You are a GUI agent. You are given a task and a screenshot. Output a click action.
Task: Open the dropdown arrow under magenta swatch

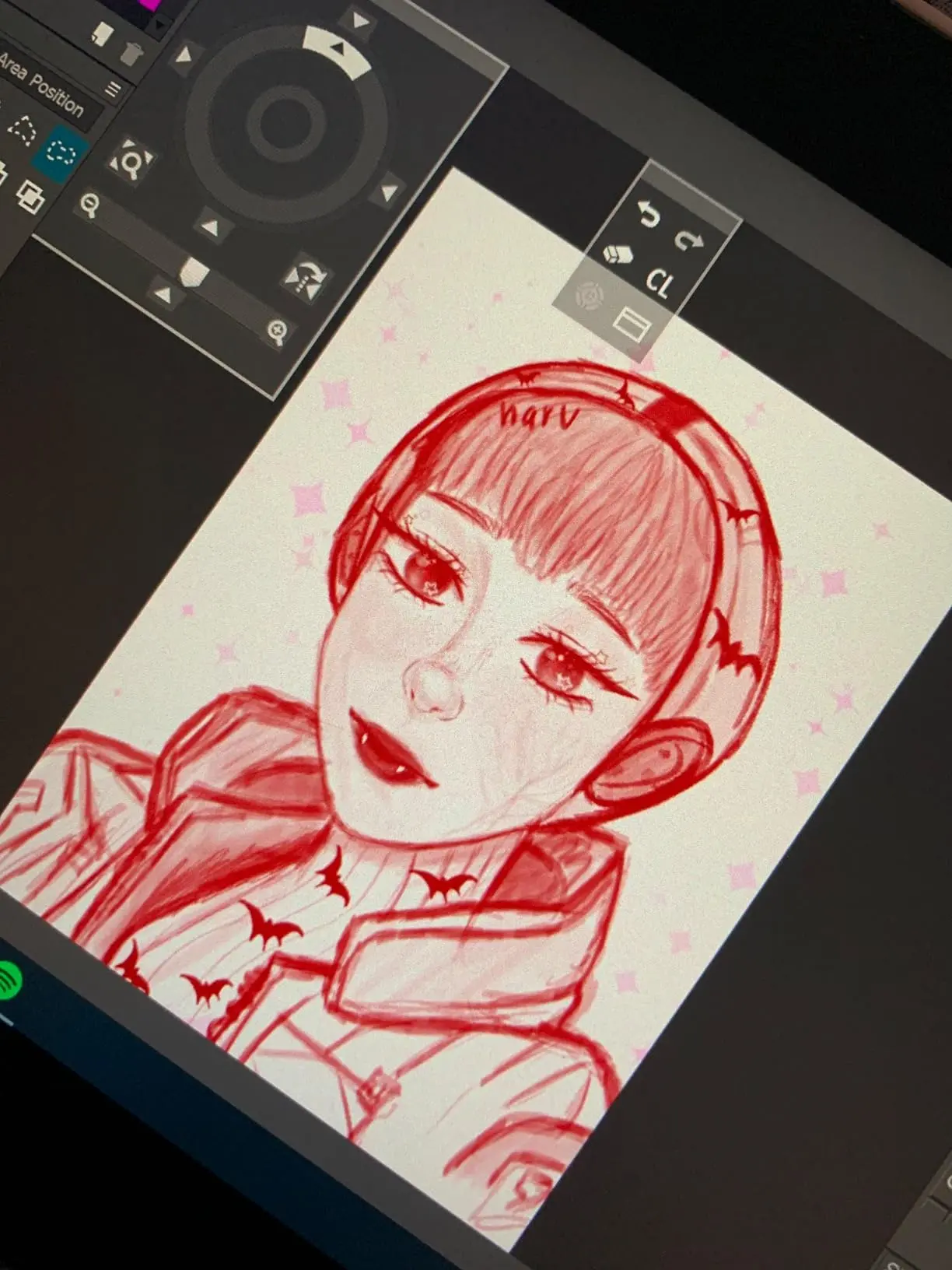[159, 26]
